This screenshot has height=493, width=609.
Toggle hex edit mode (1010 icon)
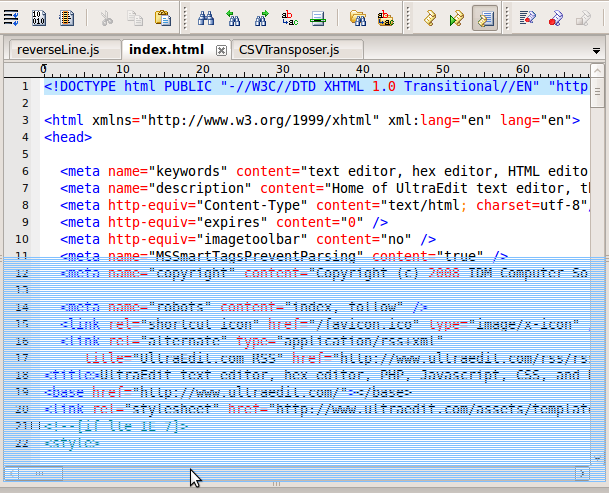pos(39,18)
